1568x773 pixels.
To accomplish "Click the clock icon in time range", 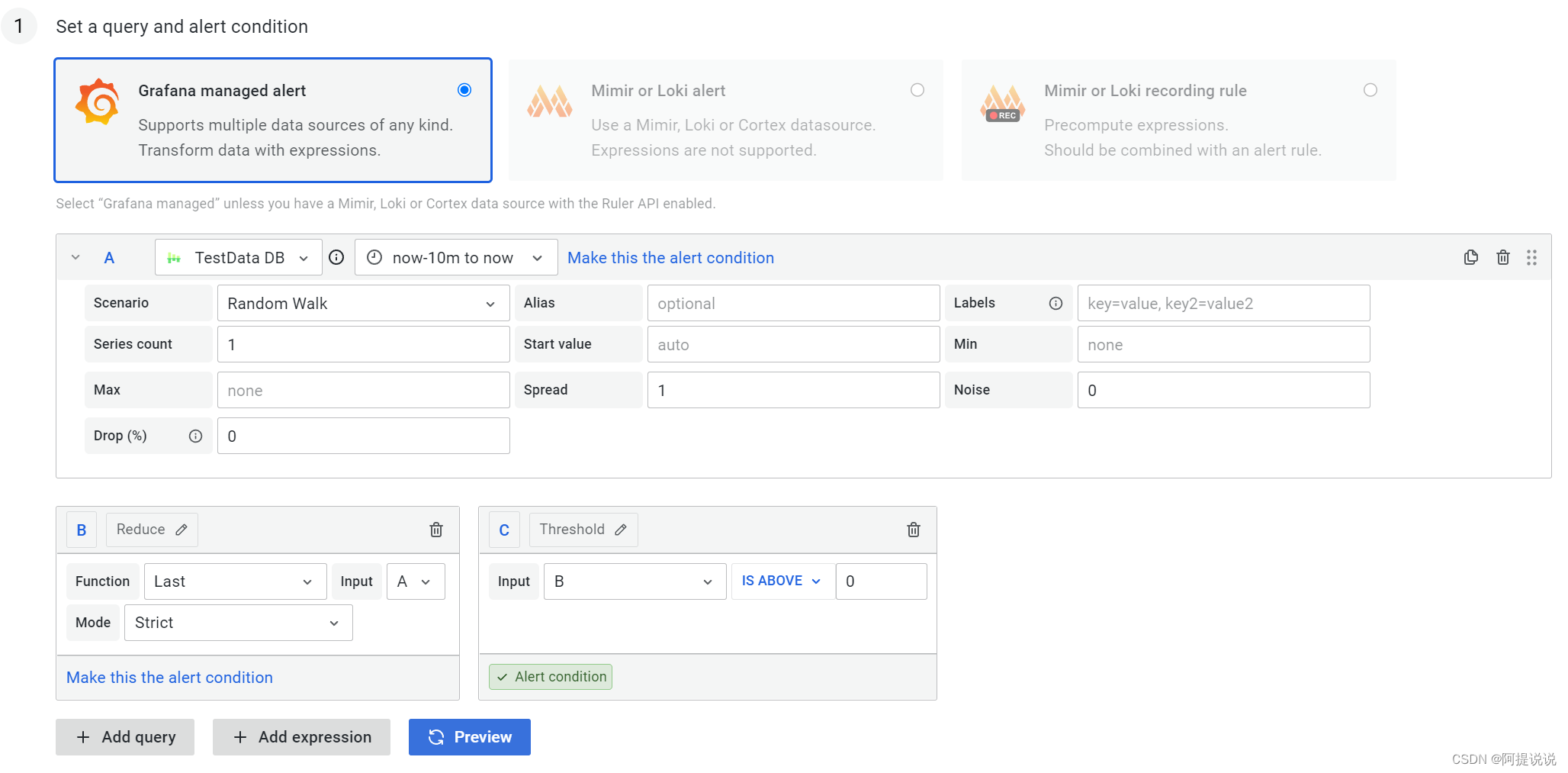I will tap(374, 258).
